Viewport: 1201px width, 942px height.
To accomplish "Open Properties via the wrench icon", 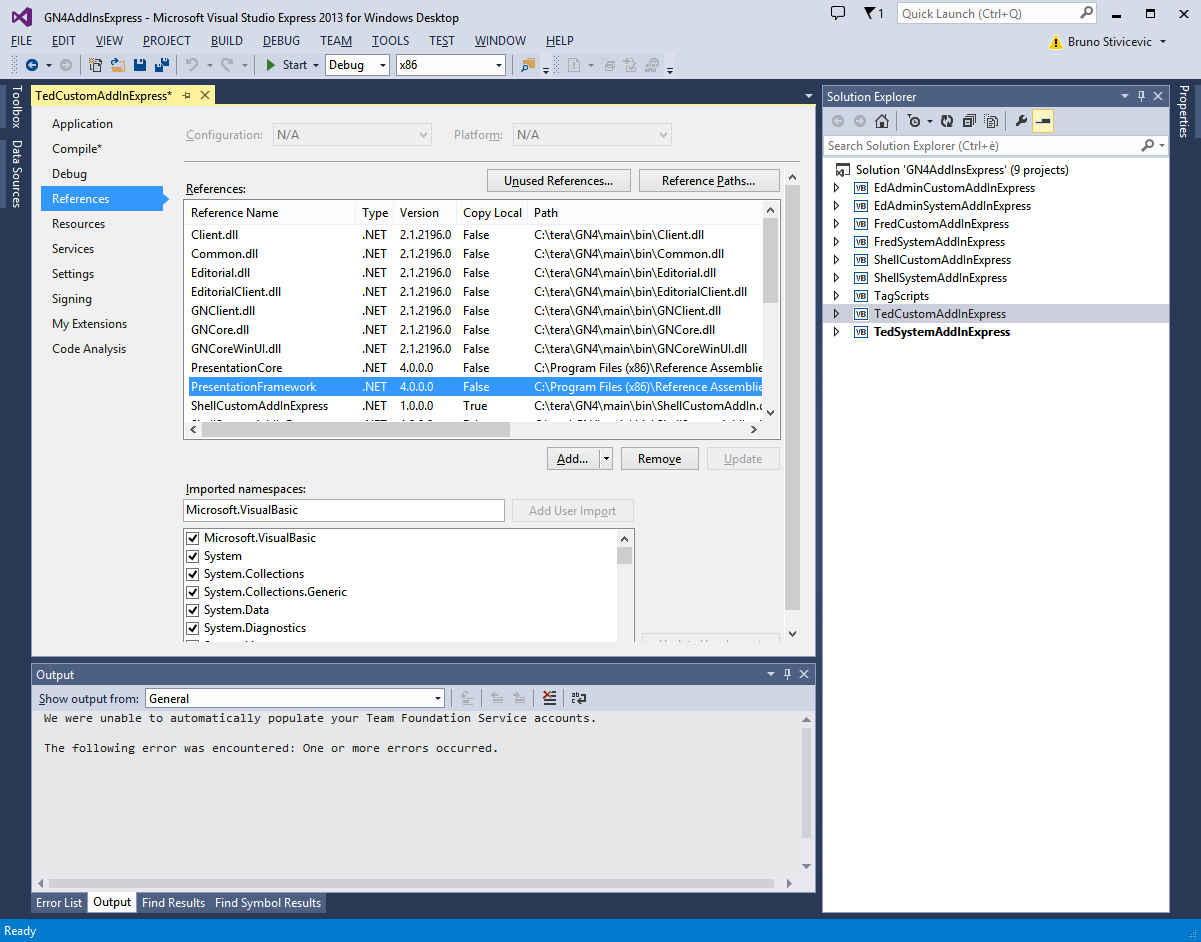I will click(x=1021, y=121).
